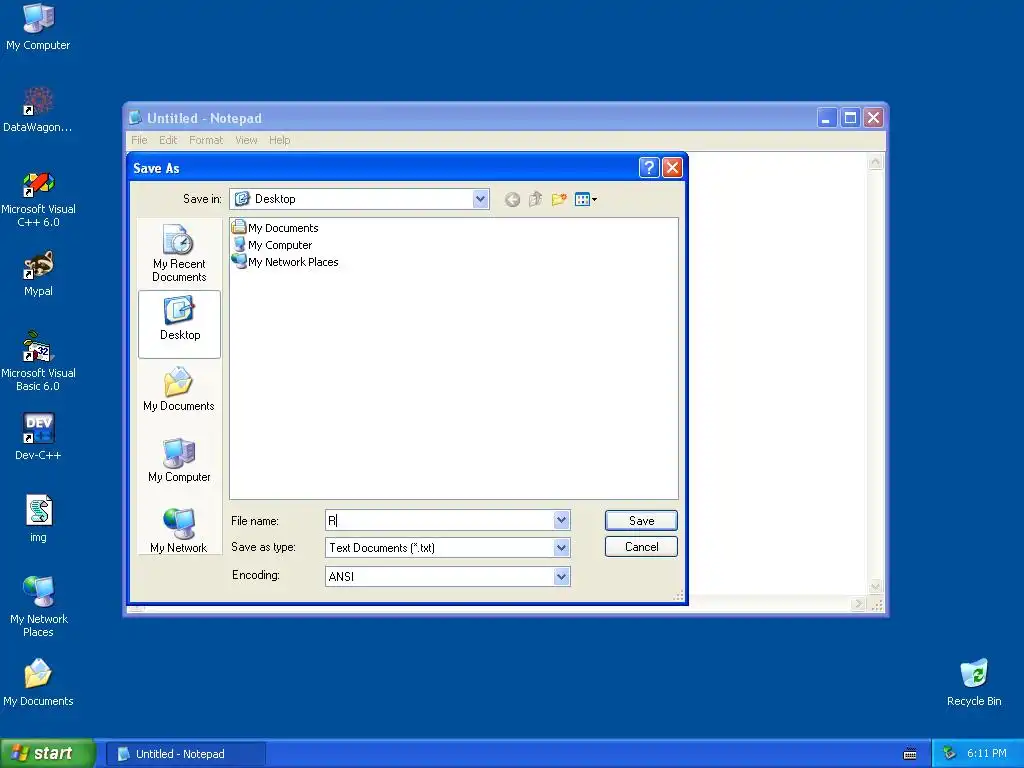This screenshot has width=1024, height=768.
Task: Click Notepad's vertical scrollbar down arrow
Action: pyautogui.click(x=876, y=586)
